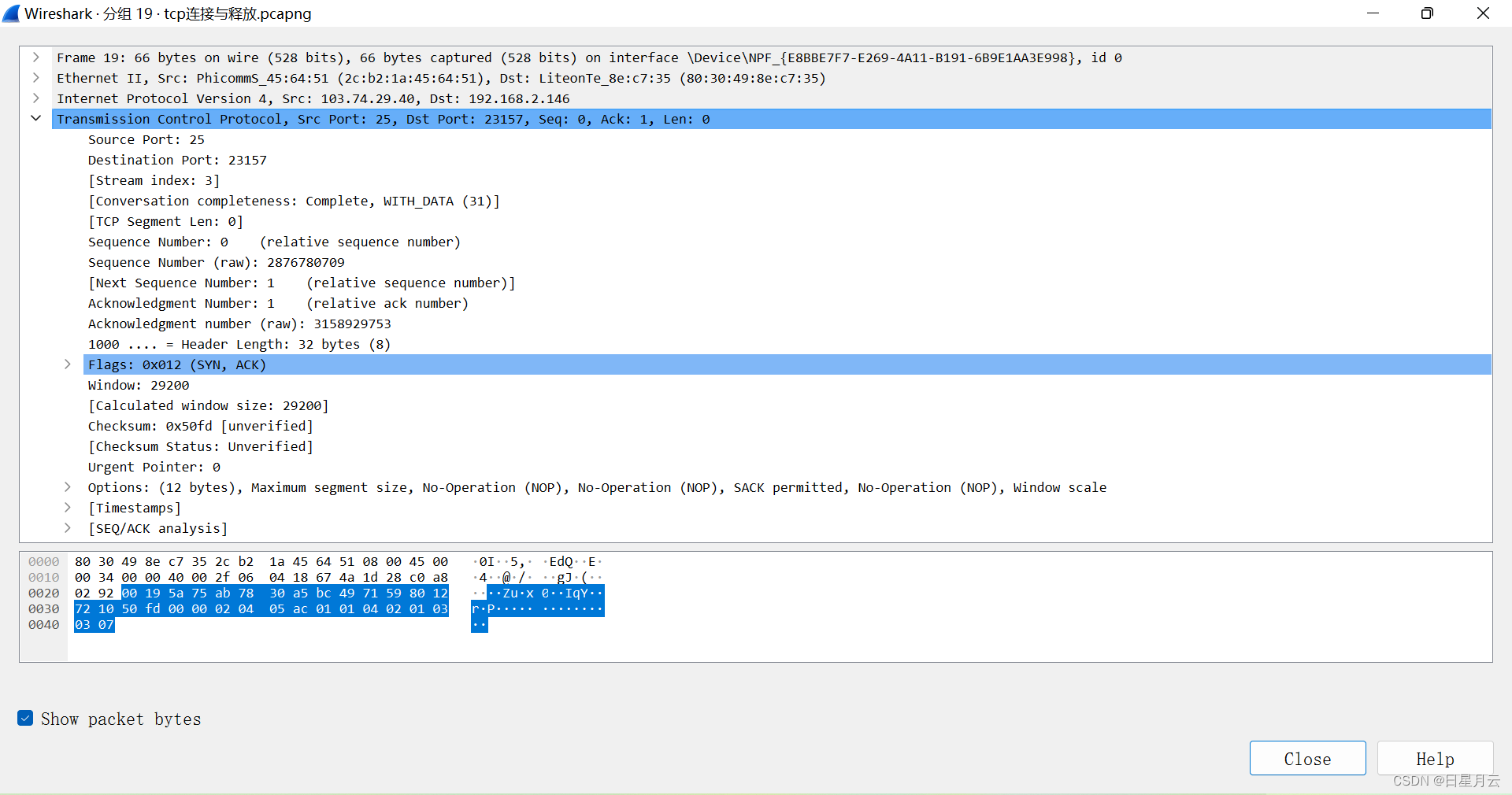1512x795 pixels.
Task: Click hex offset 0000 row label
Action: pos(44,561)
